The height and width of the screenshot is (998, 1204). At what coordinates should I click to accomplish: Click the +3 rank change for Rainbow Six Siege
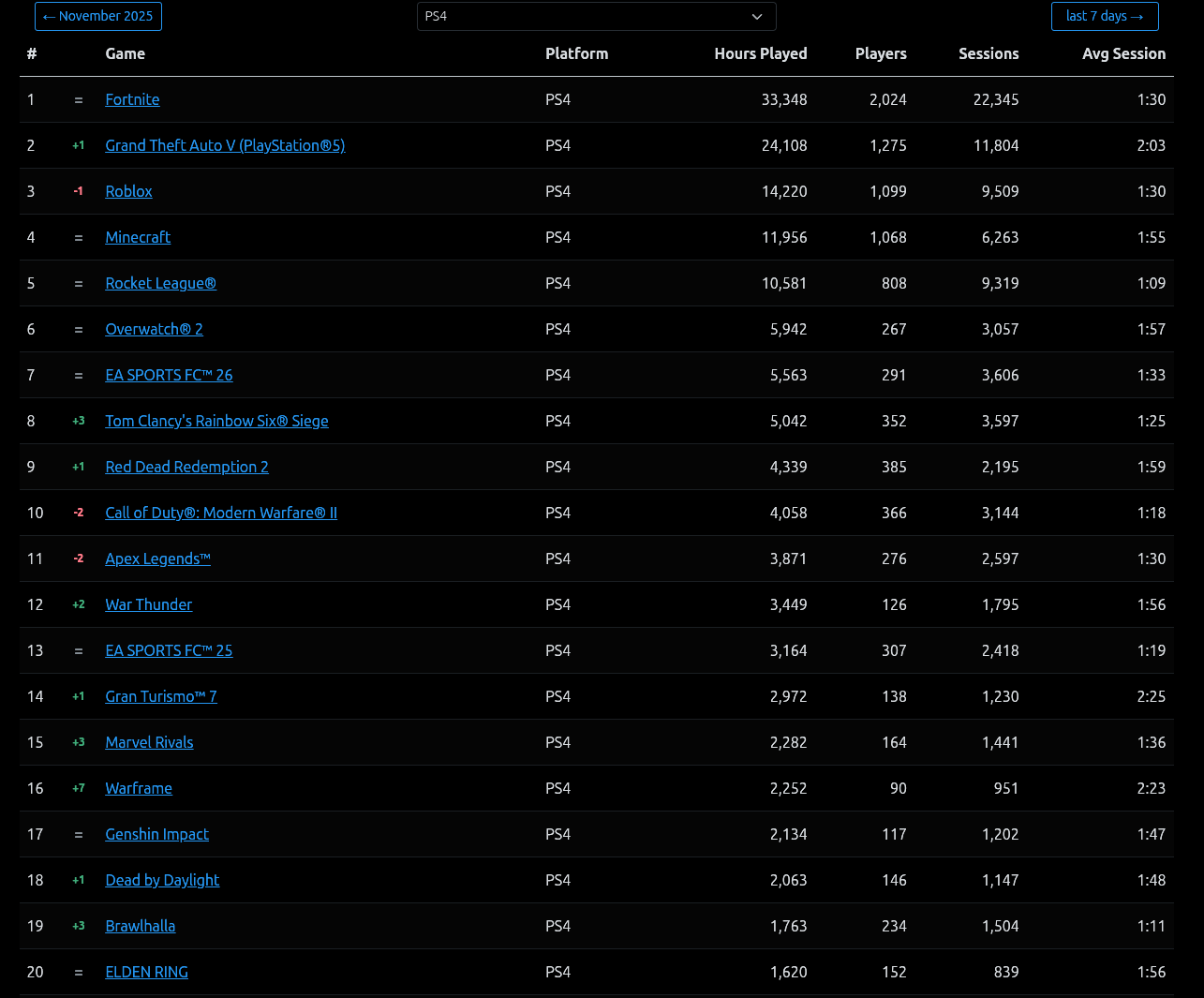[x=79, y=421]
